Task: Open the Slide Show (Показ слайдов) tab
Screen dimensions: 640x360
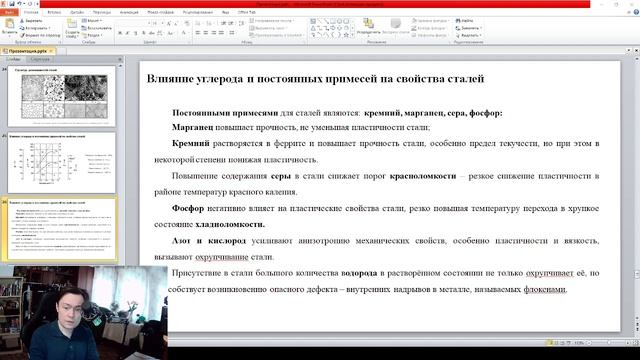Action: click(x=160, y=12)
